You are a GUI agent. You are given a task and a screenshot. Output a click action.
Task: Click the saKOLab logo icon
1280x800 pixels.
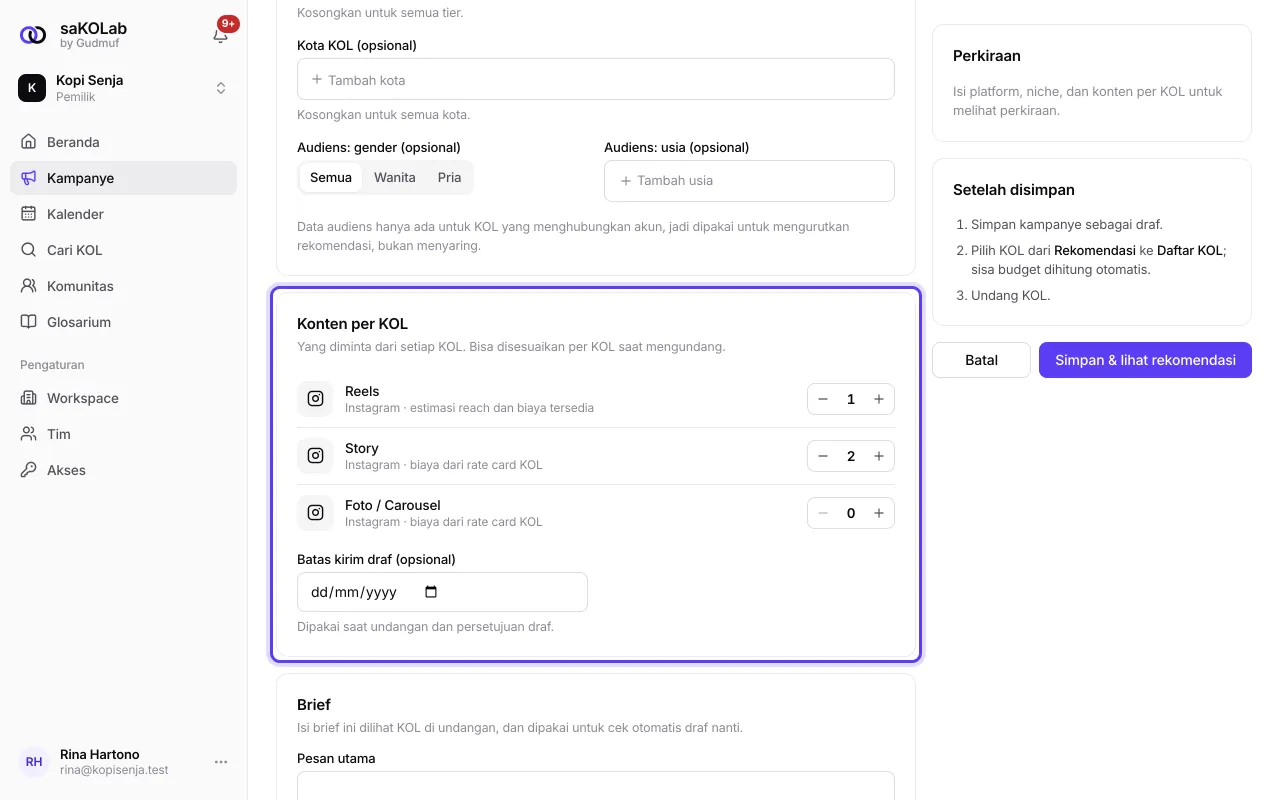coord(33,35)
